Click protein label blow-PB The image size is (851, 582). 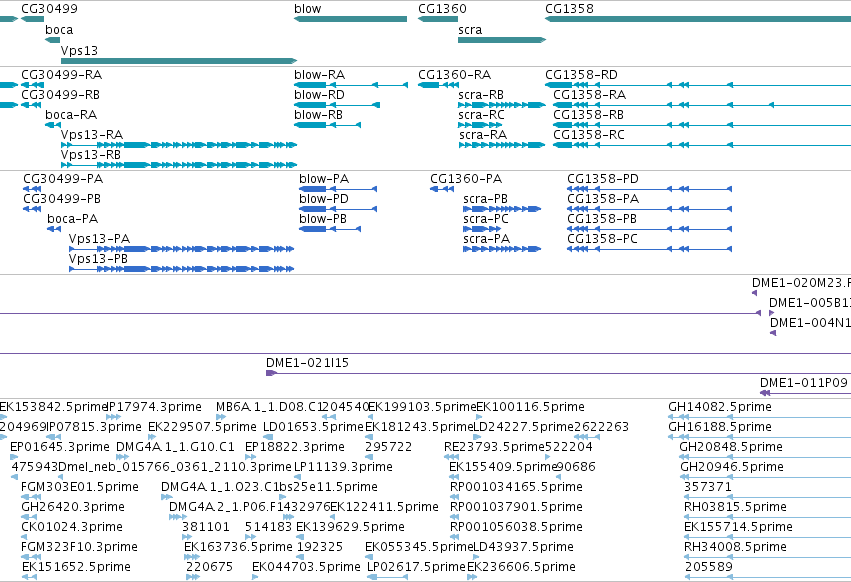(x=323, y=219)
